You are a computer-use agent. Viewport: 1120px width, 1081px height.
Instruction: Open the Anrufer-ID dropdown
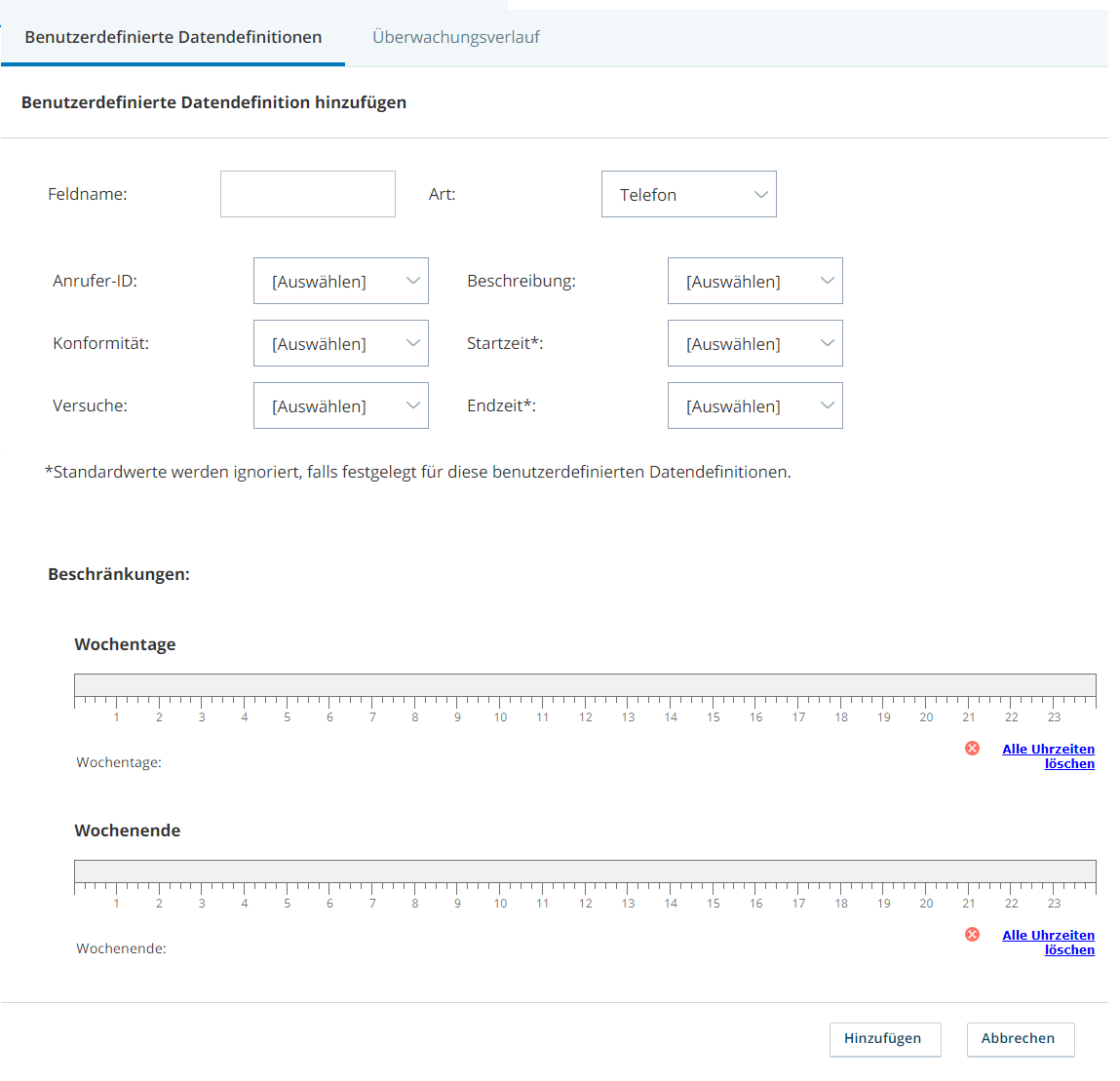tap(341, 281)
